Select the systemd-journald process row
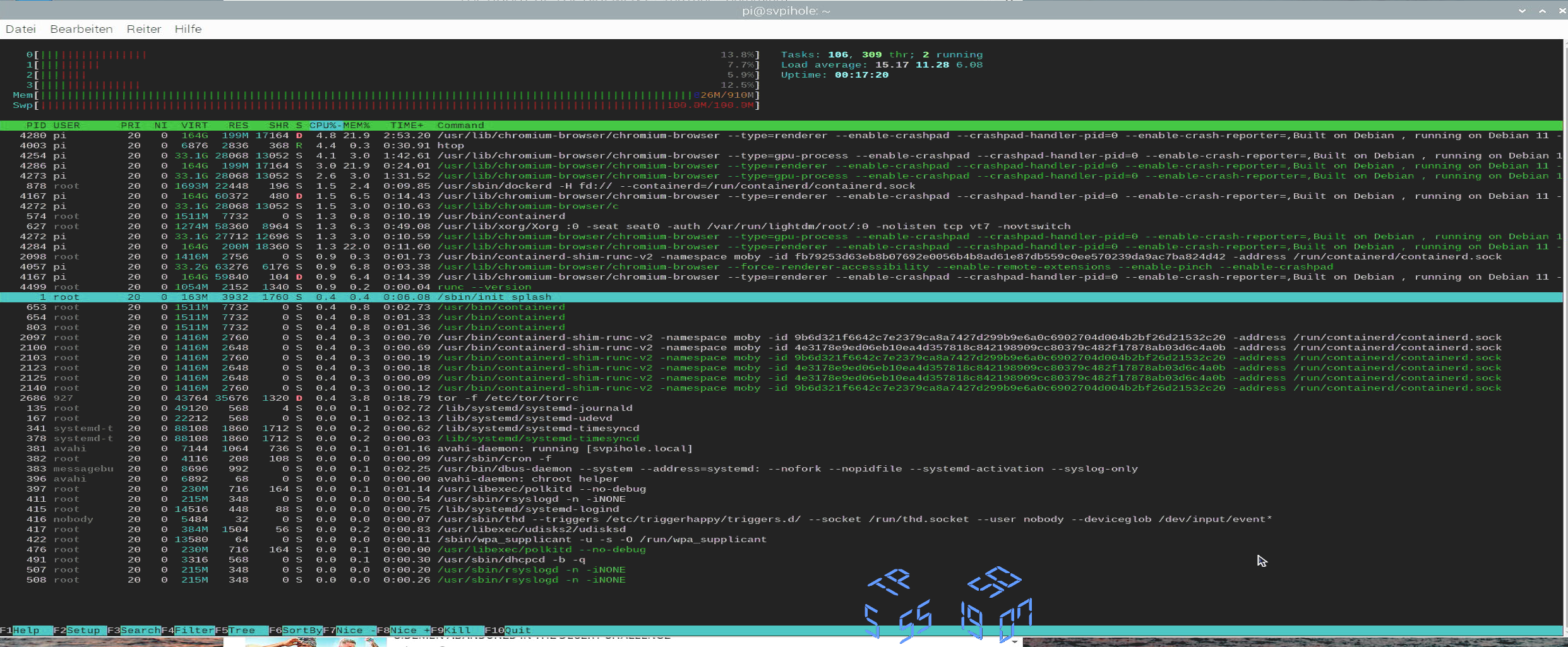1568x647 pixels. pyautogui.click(x=781, y=408)
